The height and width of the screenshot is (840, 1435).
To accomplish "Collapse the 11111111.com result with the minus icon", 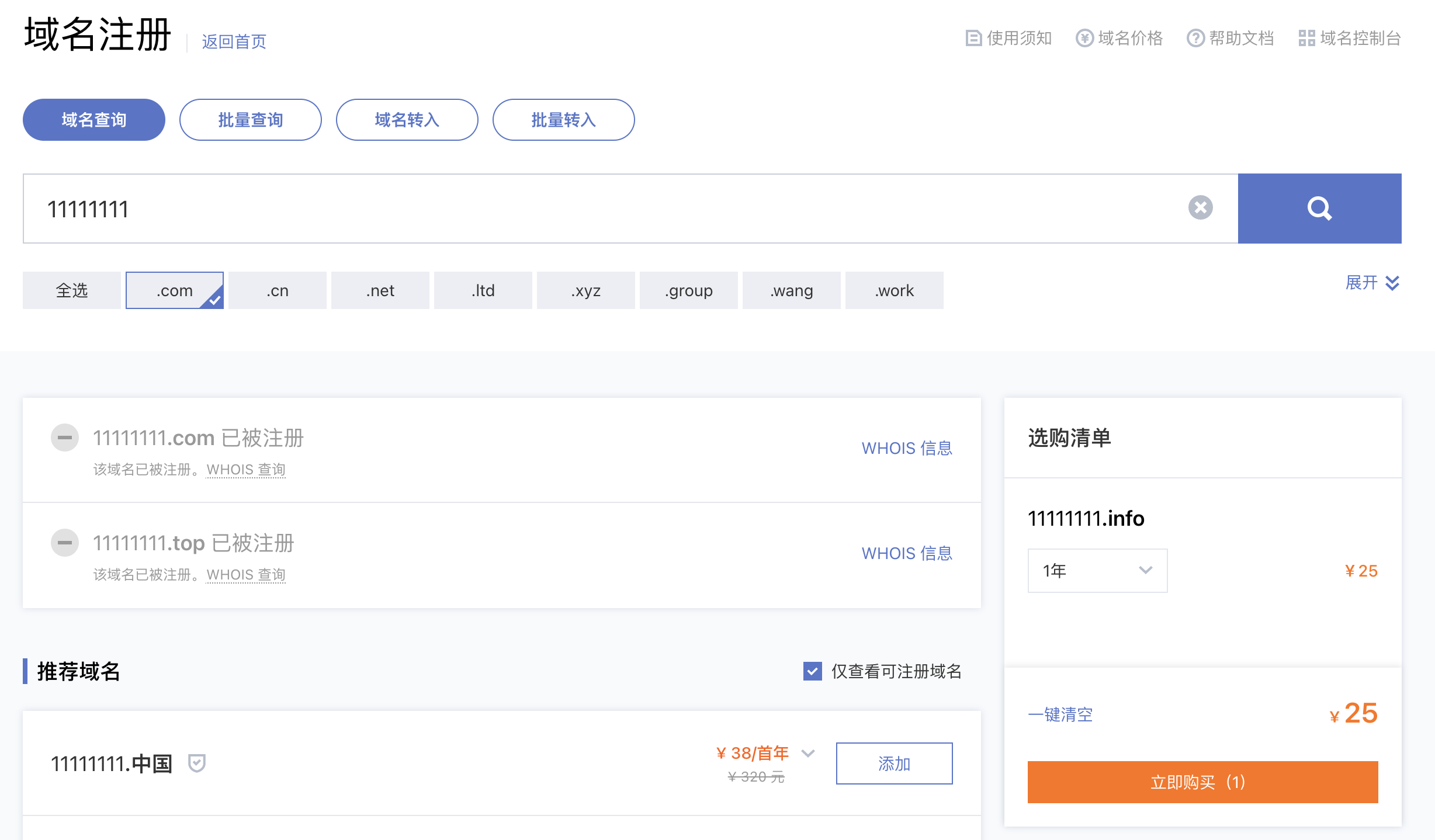I will 64,438.
